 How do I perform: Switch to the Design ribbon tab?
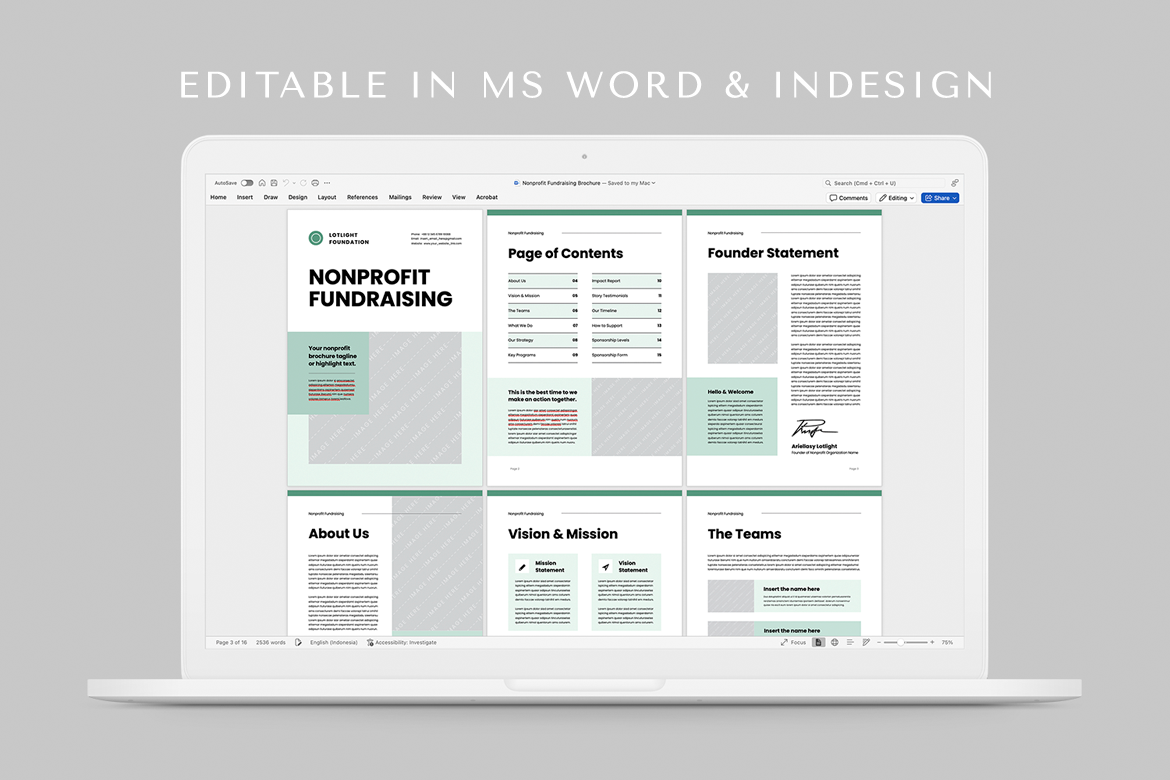click(x=298, y=198)
